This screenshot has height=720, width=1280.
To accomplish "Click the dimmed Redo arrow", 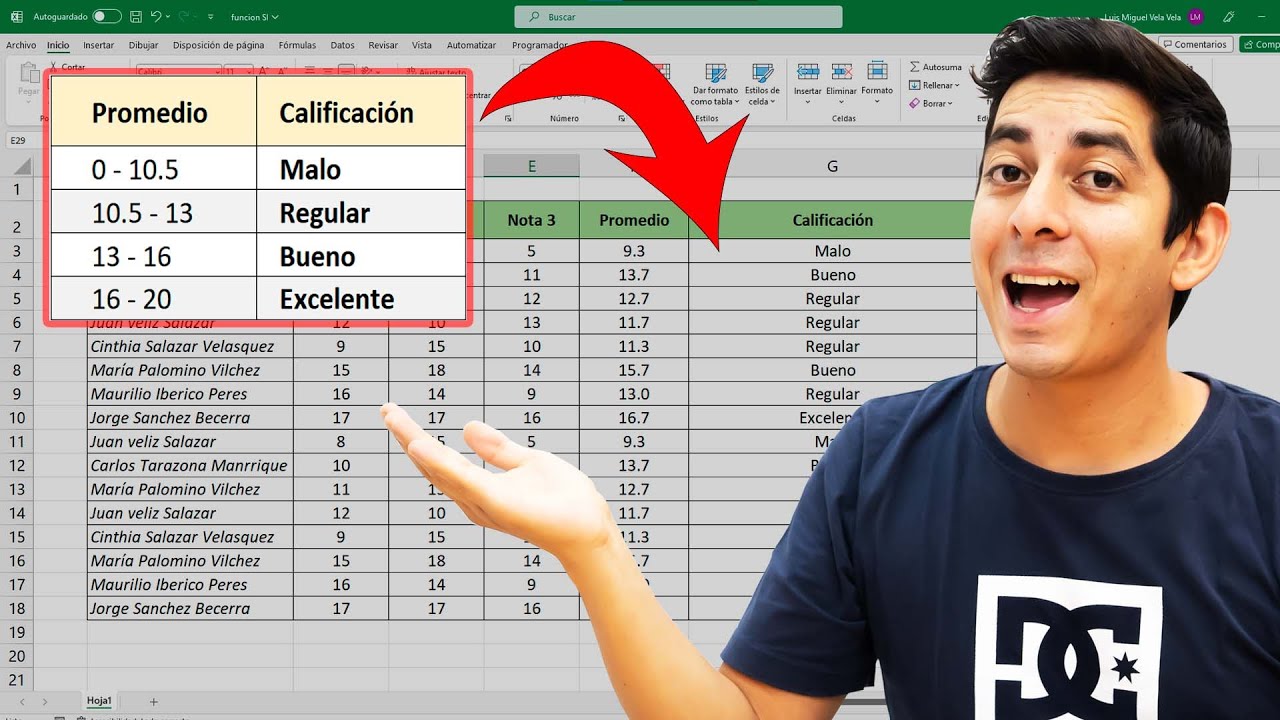I will click(x=186, y=17).
